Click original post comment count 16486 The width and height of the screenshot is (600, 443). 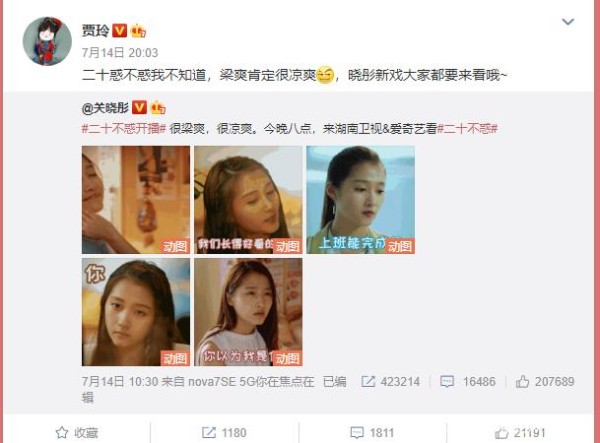pos(468,381)
